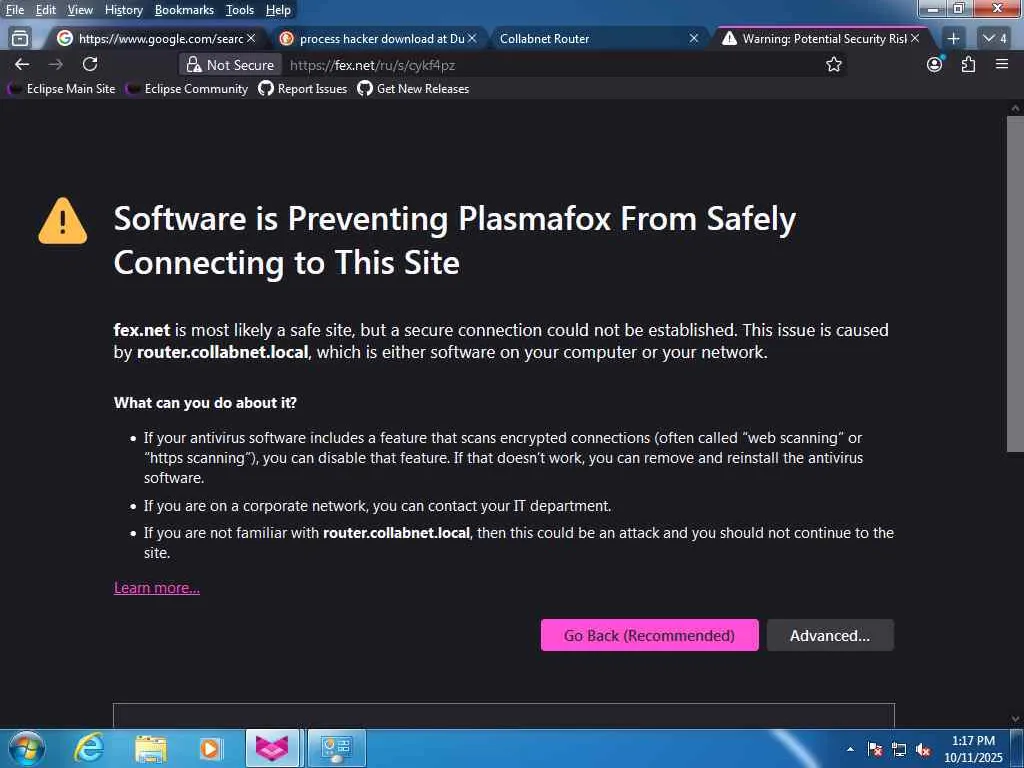Click the forward arrow navigation button

coord(56,64)
